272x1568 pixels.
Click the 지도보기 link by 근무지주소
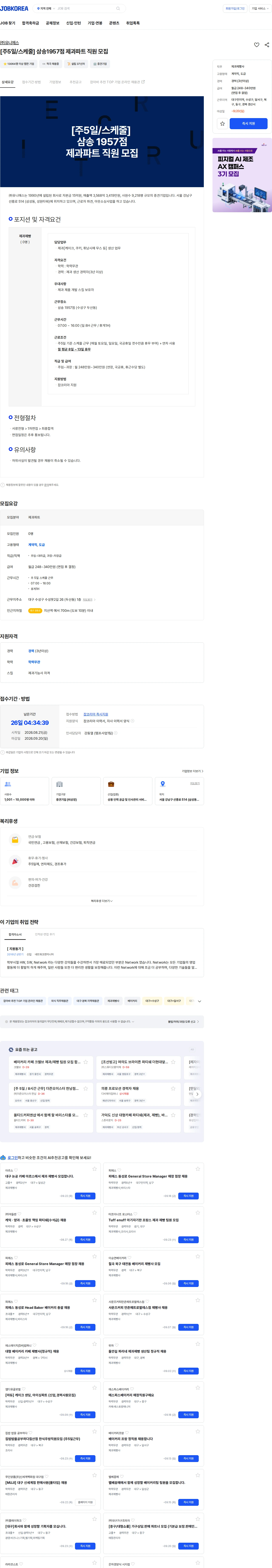[88, 599]
